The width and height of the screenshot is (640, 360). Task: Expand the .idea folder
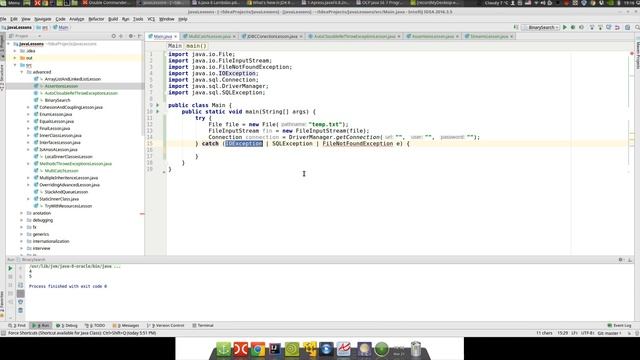[x=15, y=51]
